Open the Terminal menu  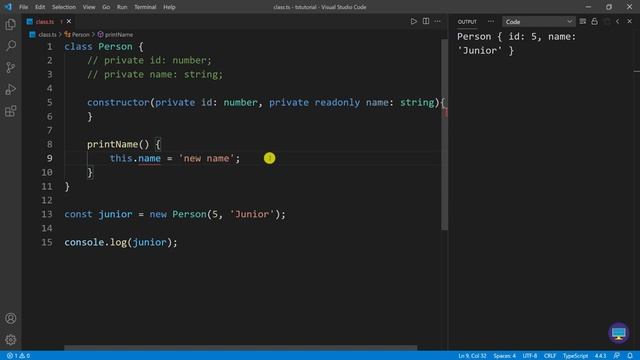coord(145,7)
